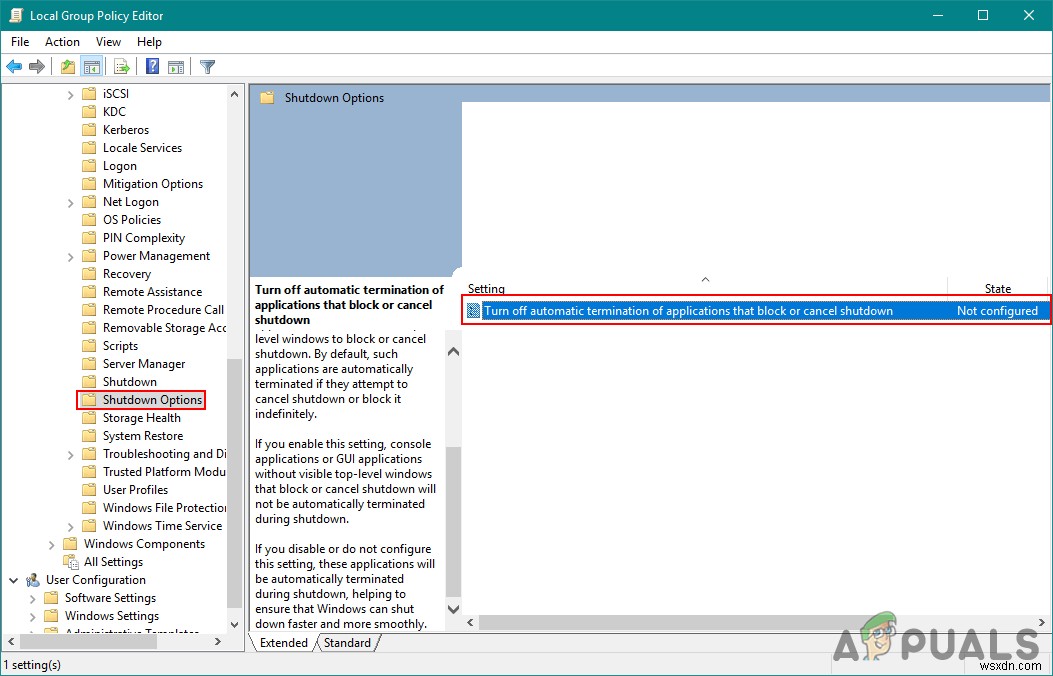1053x676 pixels.
Task: Click the Up one level folder icon
Action: tap(68, 66)
